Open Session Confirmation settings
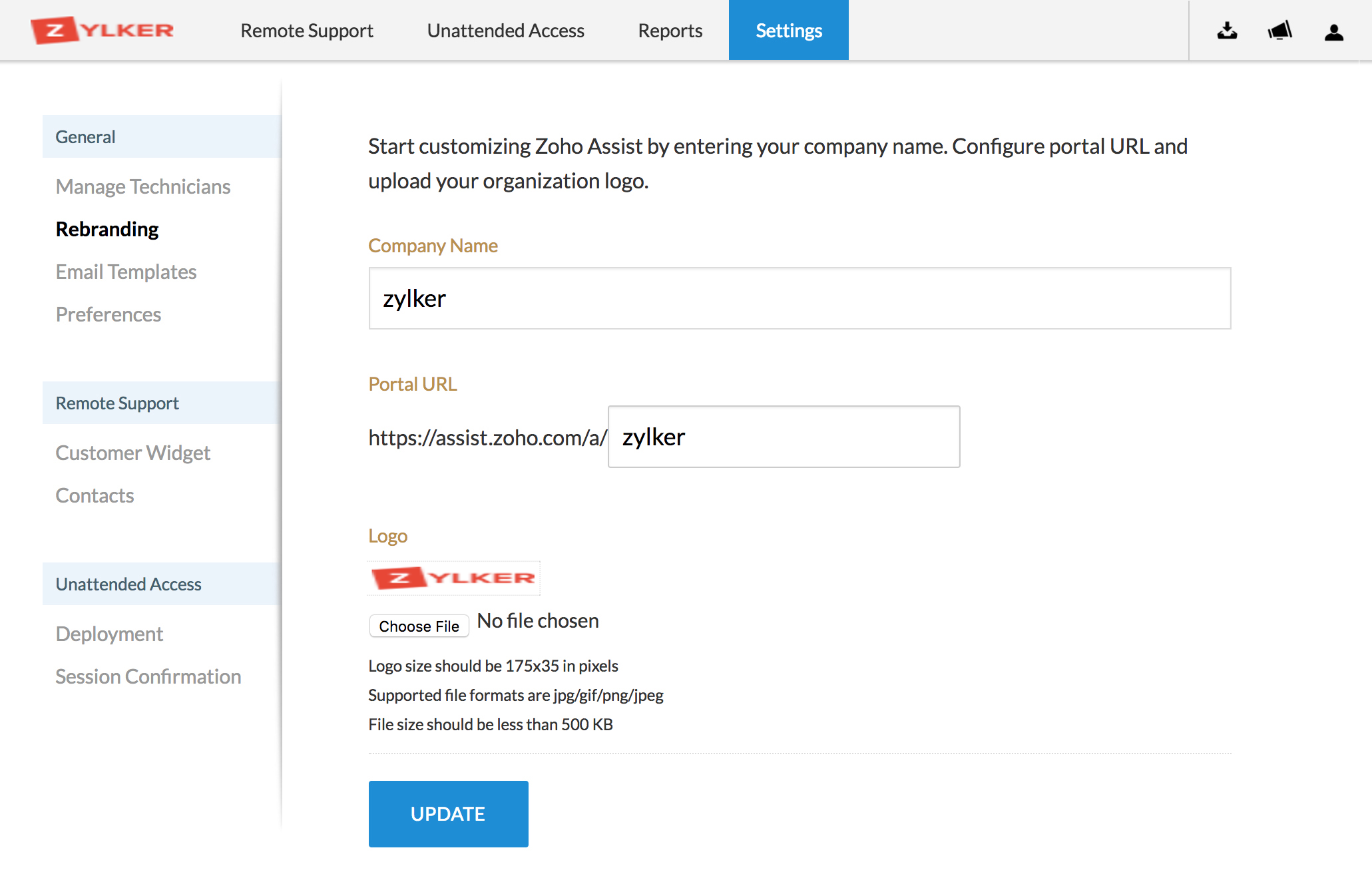Viewport: 1372px width, 882px height. [x=148, y=676]
